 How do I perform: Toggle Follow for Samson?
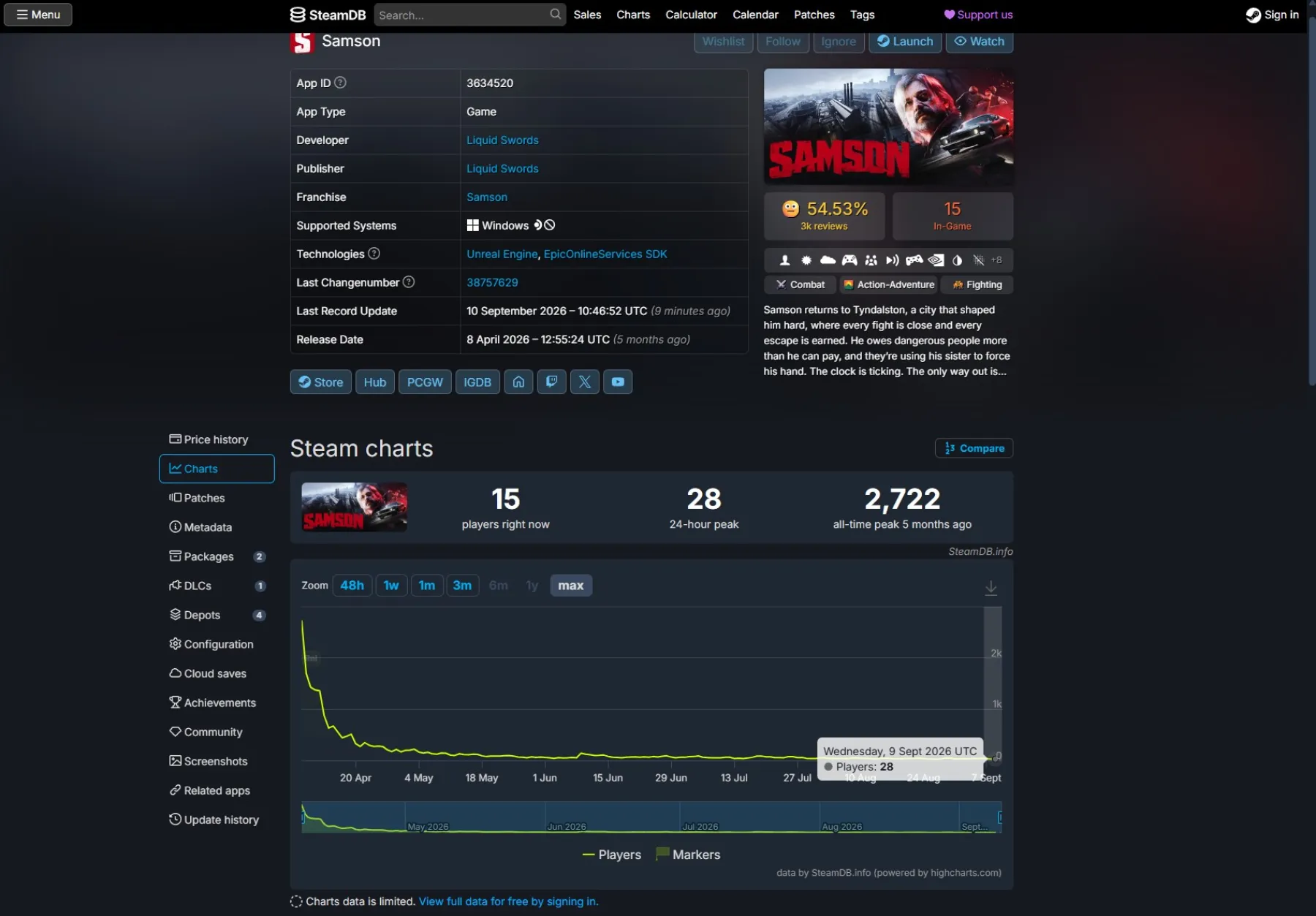(783, 42)
